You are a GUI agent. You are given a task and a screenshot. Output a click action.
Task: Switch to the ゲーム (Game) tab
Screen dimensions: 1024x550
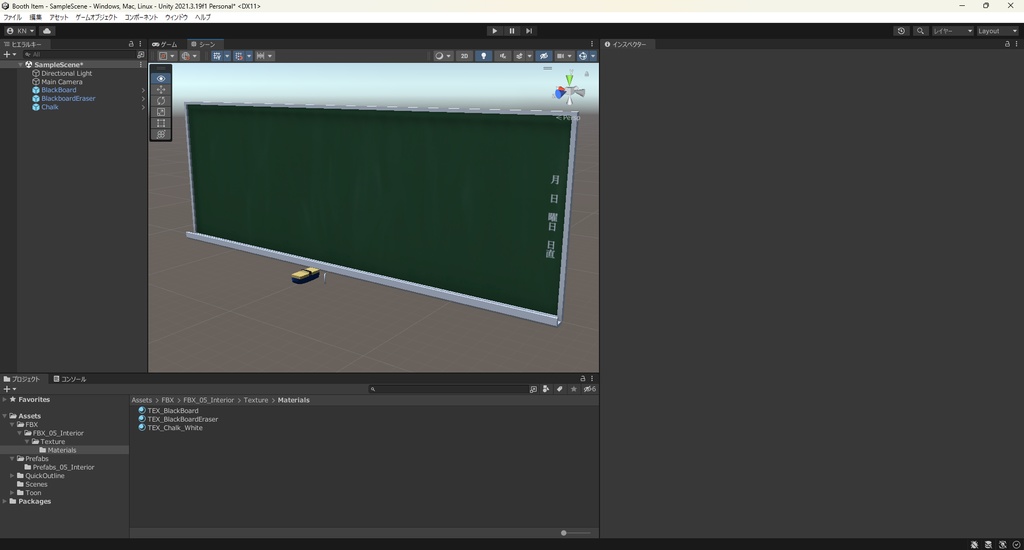165,44
